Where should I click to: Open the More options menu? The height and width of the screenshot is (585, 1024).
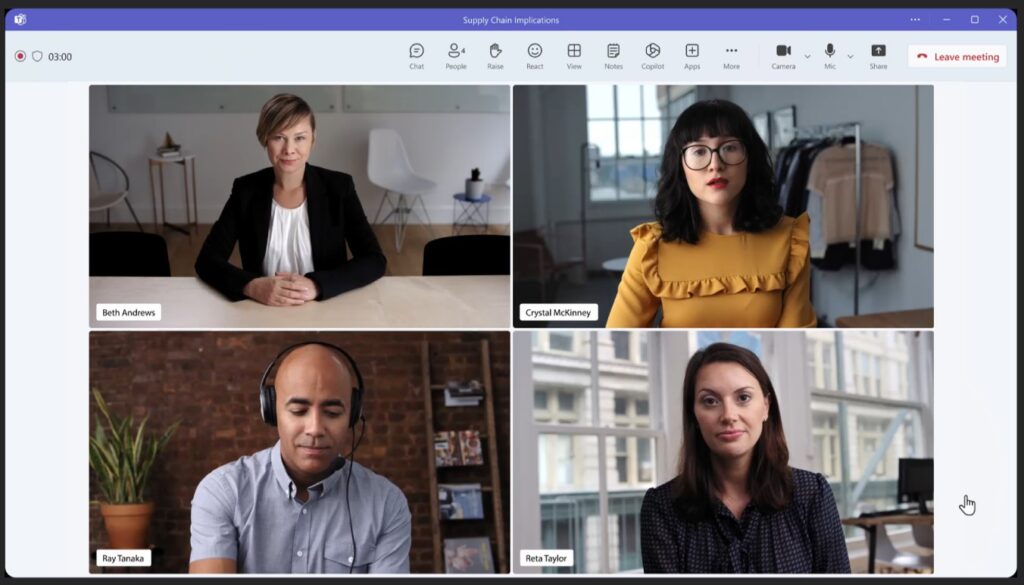point(731,56)
